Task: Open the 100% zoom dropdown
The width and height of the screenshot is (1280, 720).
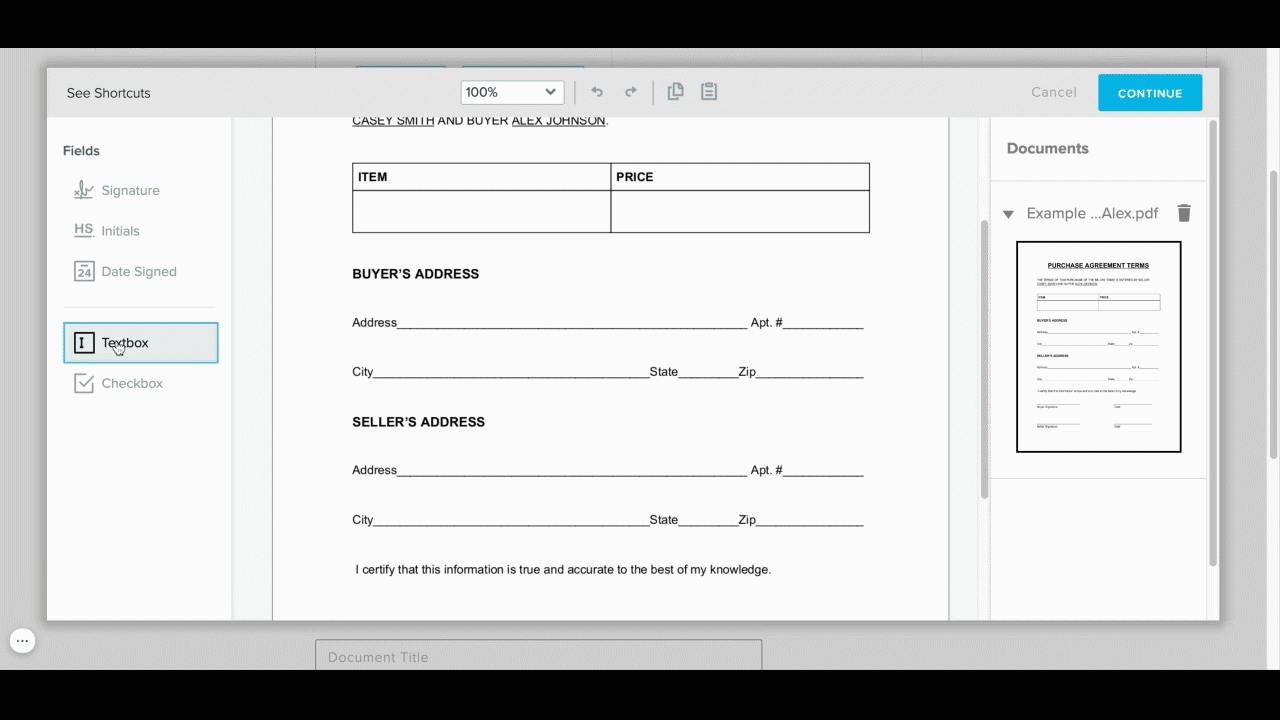Action: (x=512, y=92)
